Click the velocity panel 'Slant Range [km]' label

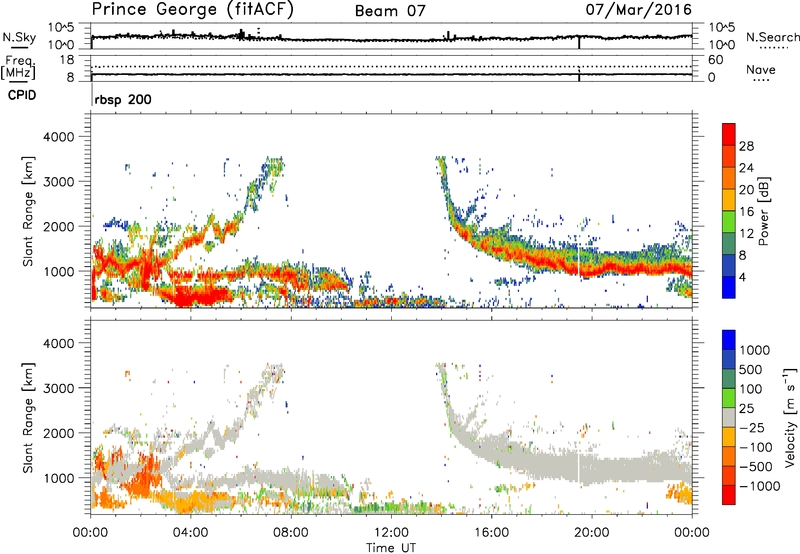pyautogui.click(x=28, y=417)
